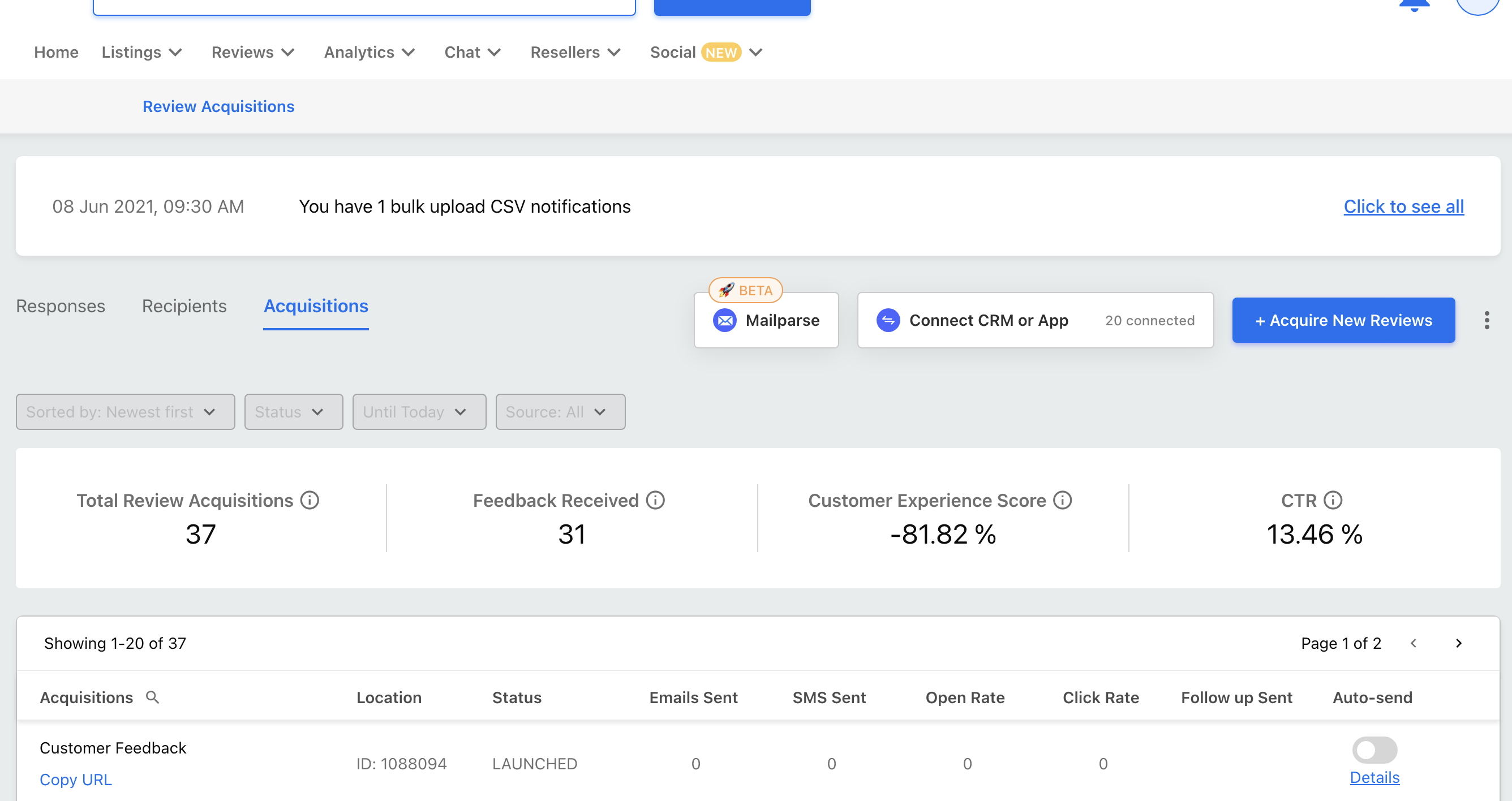Open the Source: All dropdown
Image resolution: width=1512 pixels, height=801 pixels.
click(560, 412)
